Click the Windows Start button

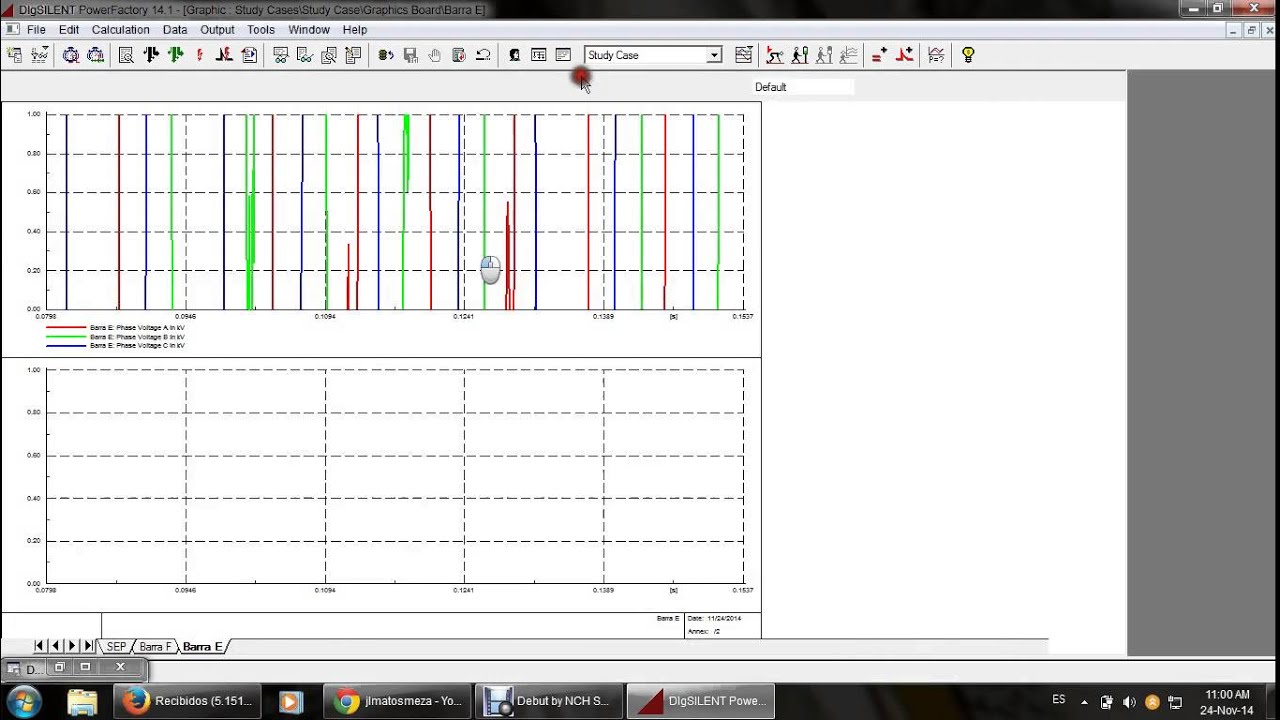click(24, 701)
